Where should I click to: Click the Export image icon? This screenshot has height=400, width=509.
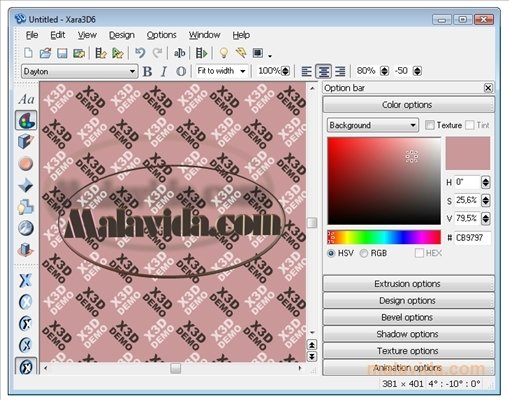tap(79, 53)
